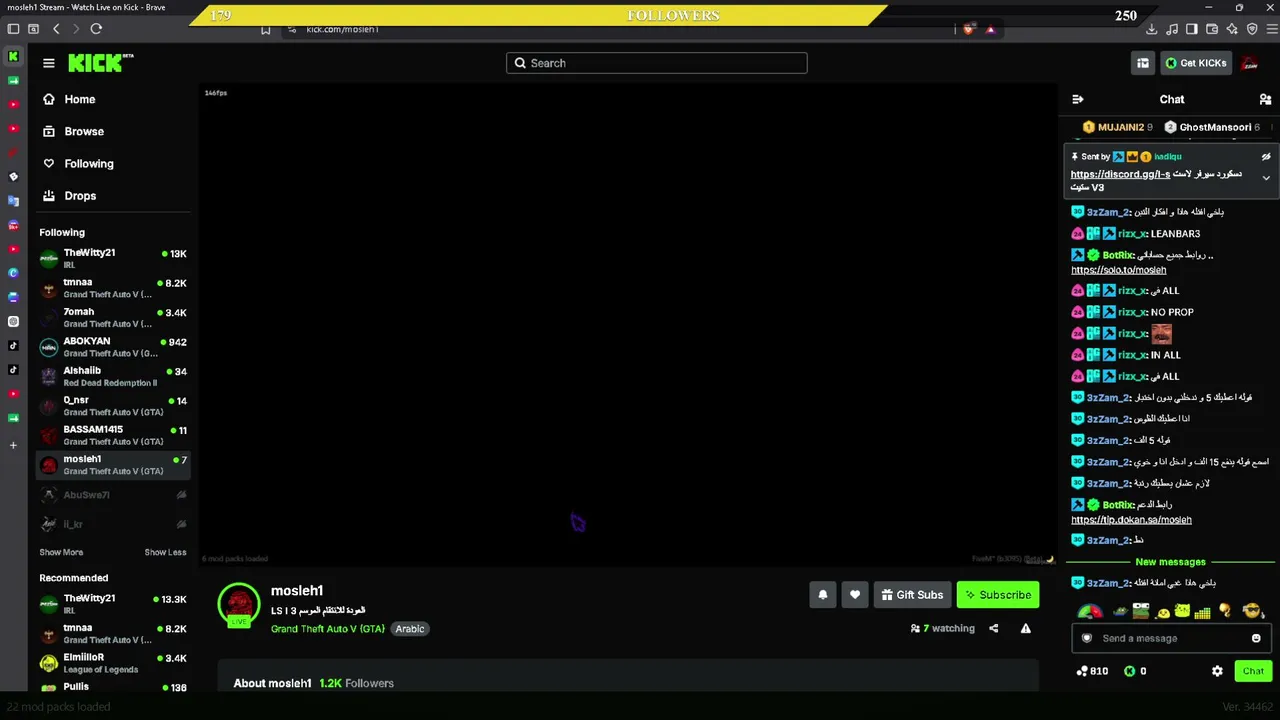Hide the pinned chat message

click(1266, 157)
